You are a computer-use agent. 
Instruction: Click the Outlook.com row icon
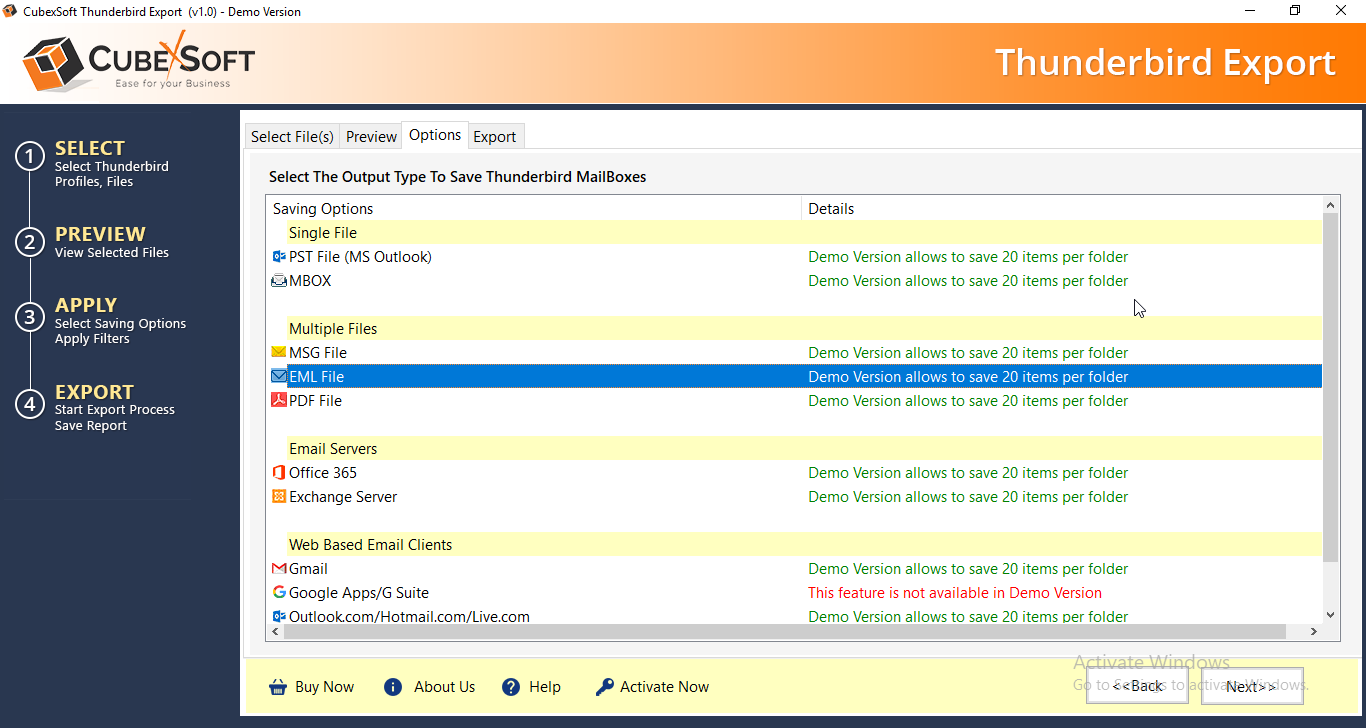(279, 617)
